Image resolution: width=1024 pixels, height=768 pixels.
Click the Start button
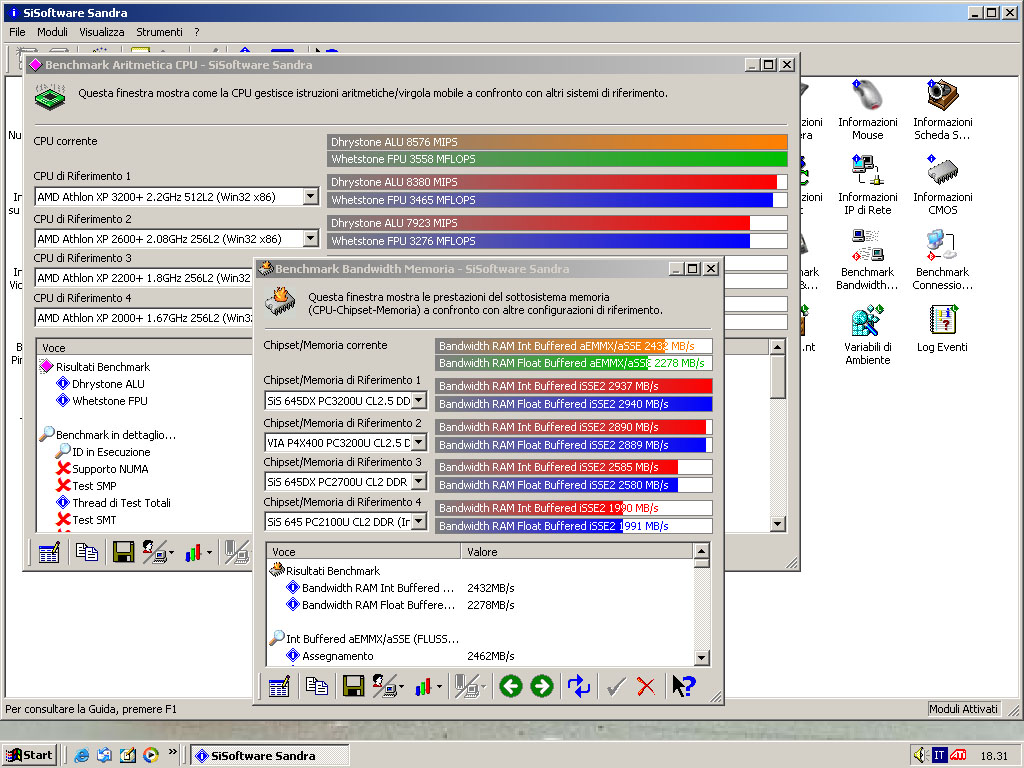[x=30, y=756]
